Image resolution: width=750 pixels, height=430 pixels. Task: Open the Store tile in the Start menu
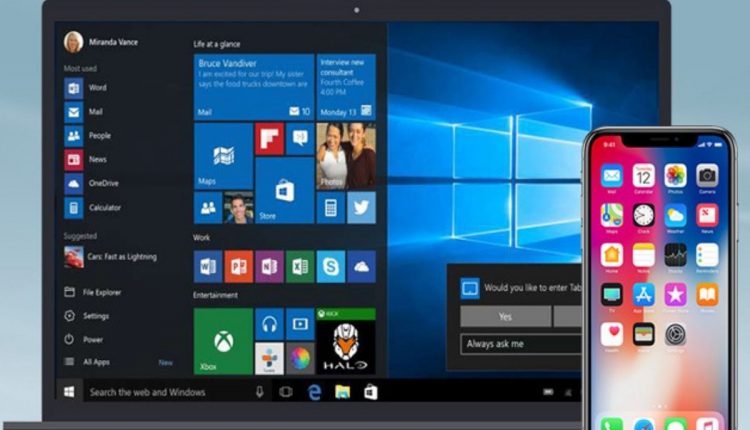click(285, 190)
